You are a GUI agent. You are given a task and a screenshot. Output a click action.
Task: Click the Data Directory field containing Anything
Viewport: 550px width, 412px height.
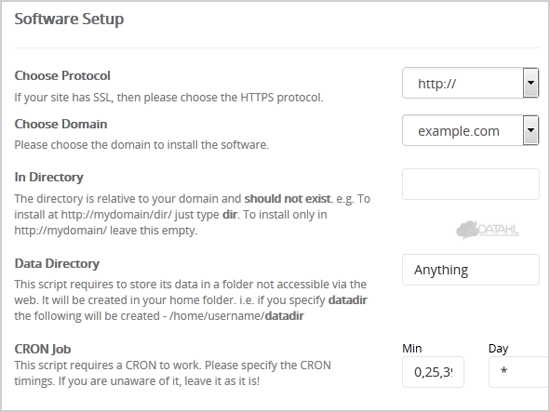(471, 270)
